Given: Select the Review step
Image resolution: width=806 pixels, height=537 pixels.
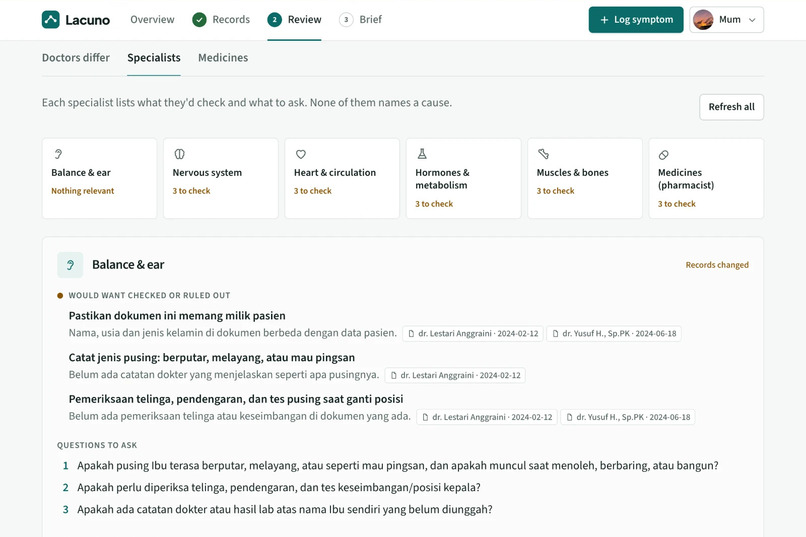Looking at the screenshot, I should pyautogui.click(x=295, y=20).
